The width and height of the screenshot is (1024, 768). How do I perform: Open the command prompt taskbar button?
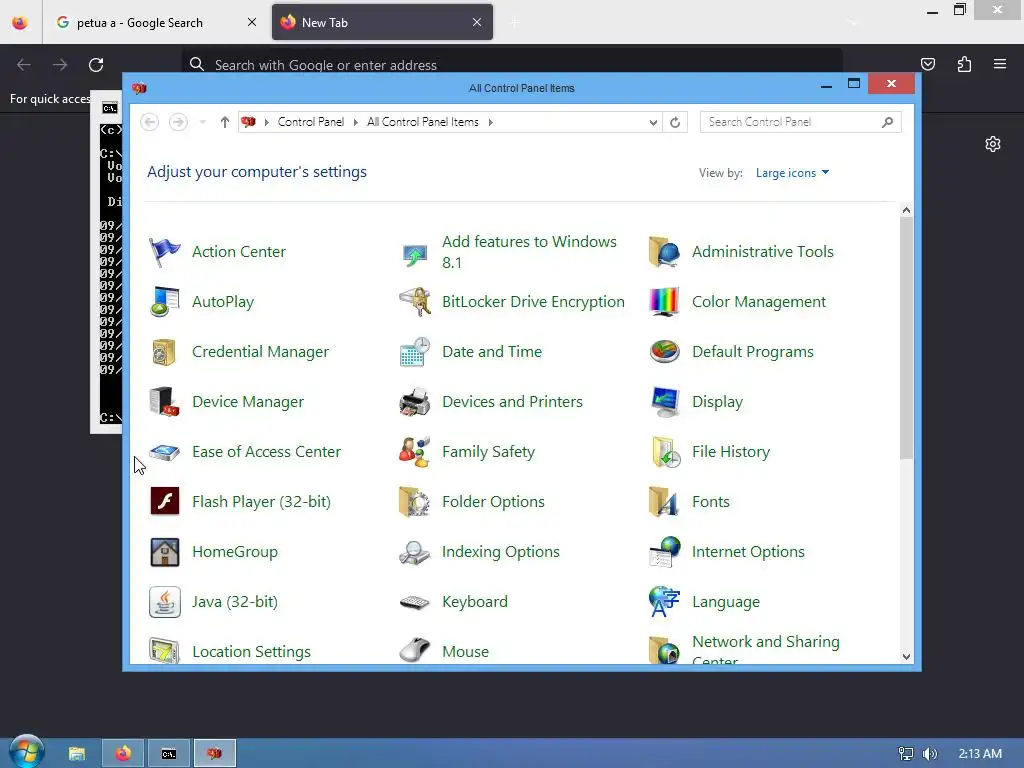(168, 754)
